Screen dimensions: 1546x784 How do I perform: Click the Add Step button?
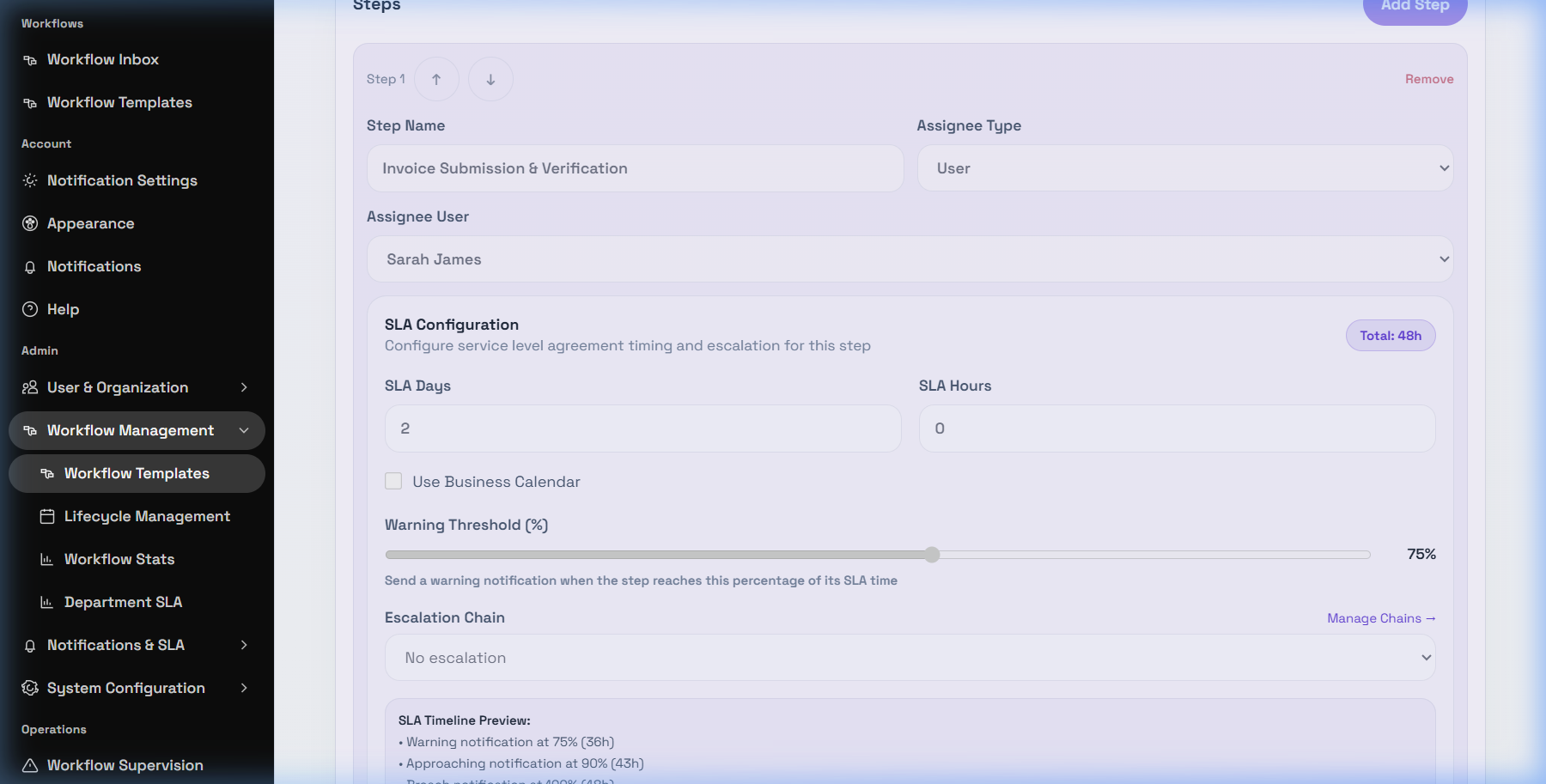point(1415,7)
